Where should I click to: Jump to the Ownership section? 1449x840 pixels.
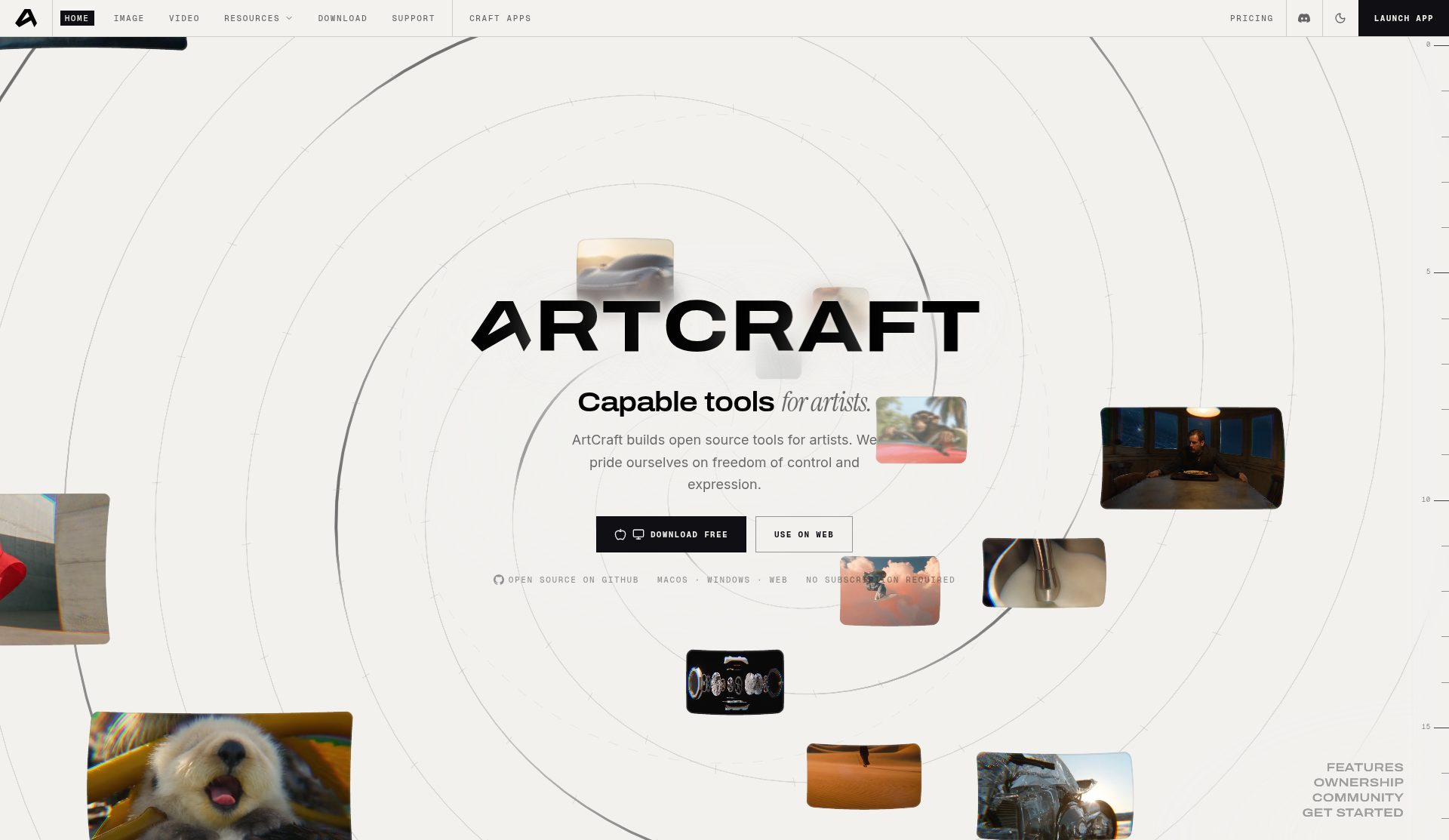click(x=1358, y=782)
